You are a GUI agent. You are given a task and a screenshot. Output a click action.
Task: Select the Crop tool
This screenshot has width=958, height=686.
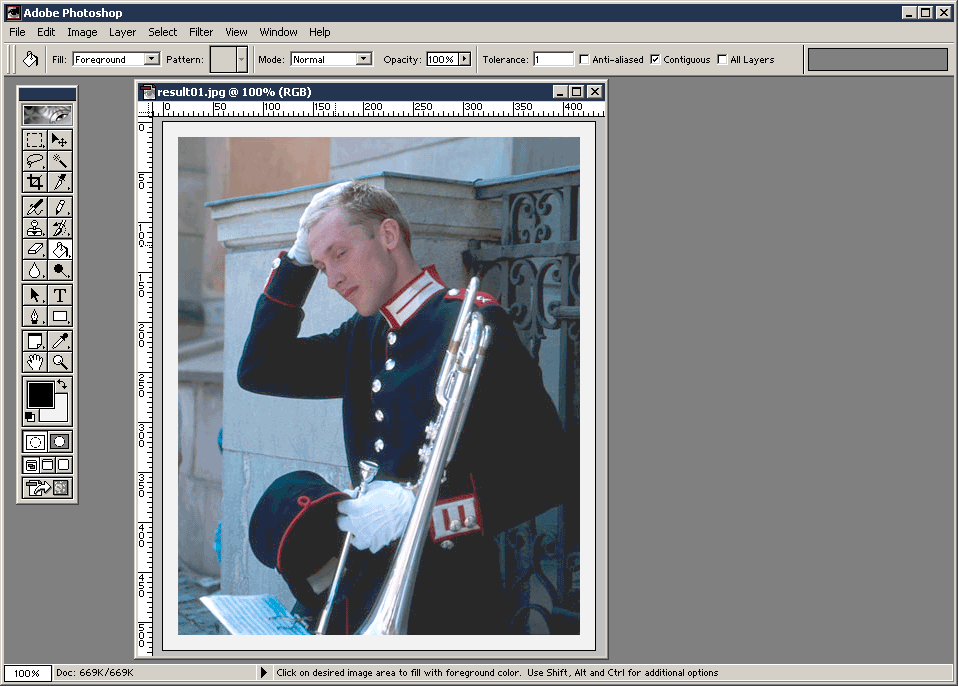[35, 182]
